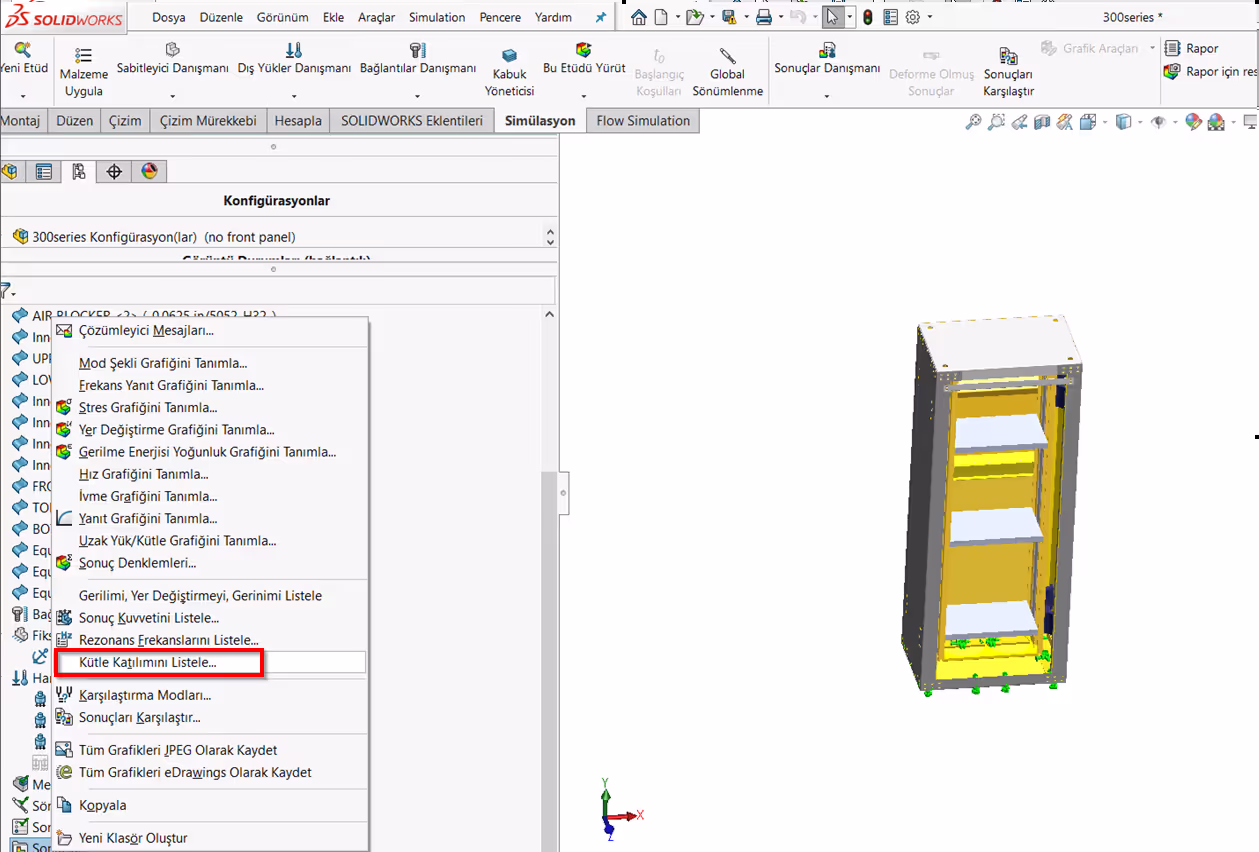Viewport: 1259px width, 852px height.
Task: Click the Rapor button
Action: [1191, 48]
